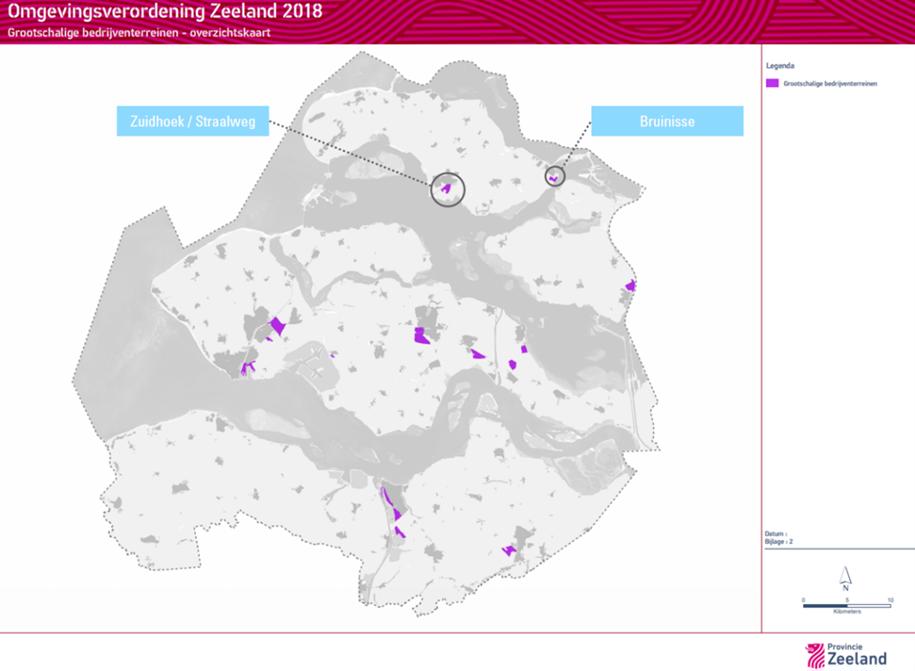The height and width of the screenshot is (671, 915).
Task: Click the small circle marker for Bruinisse
Action: click(x=554, y=176)
